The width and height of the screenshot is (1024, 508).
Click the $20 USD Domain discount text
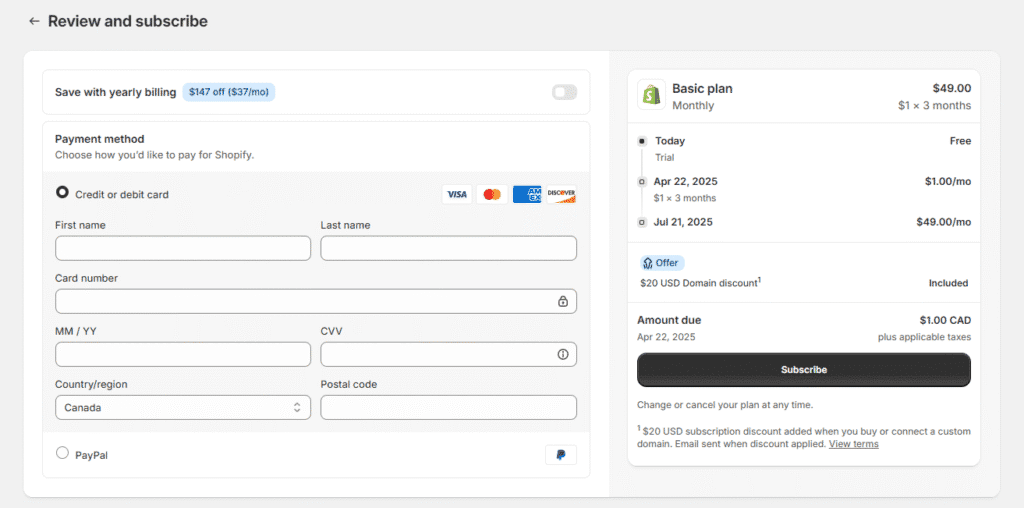[x=701, y=283]
